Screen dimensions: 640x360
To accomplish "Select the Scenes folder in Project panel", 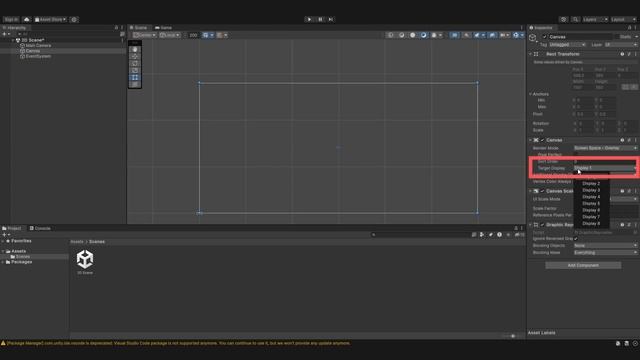I will tap(23, 257).
